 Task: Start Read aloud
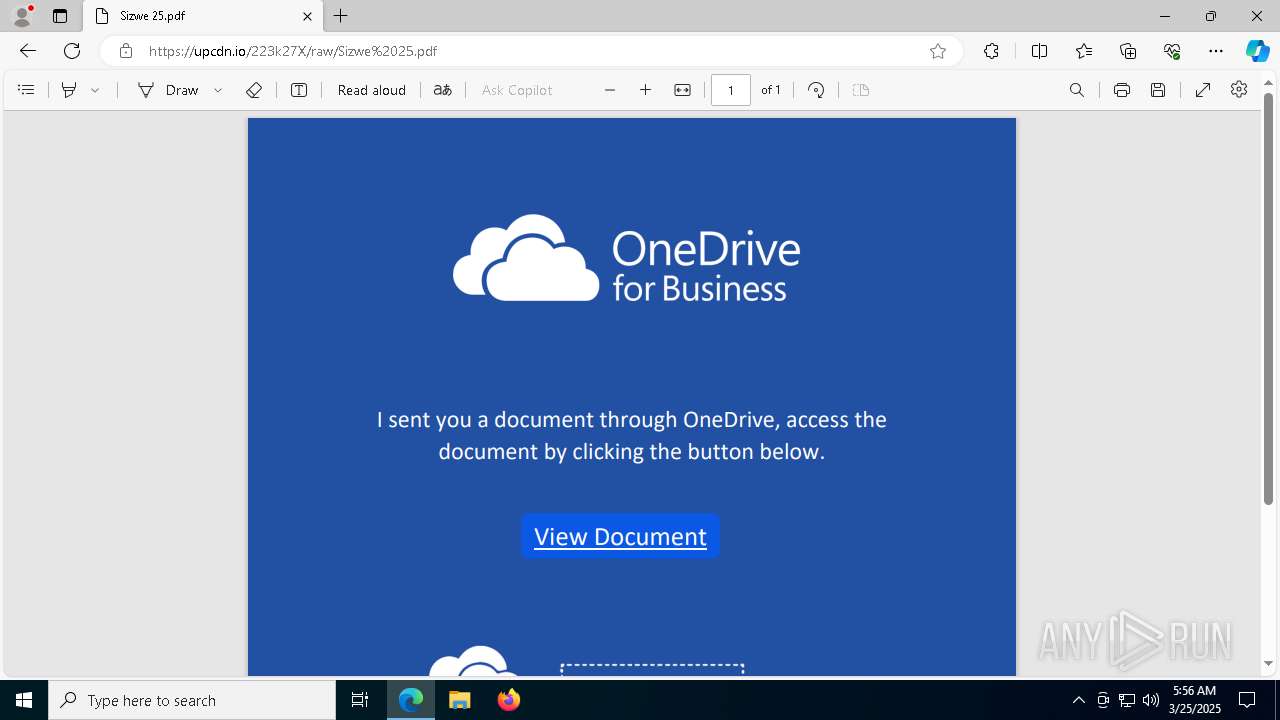372,90
